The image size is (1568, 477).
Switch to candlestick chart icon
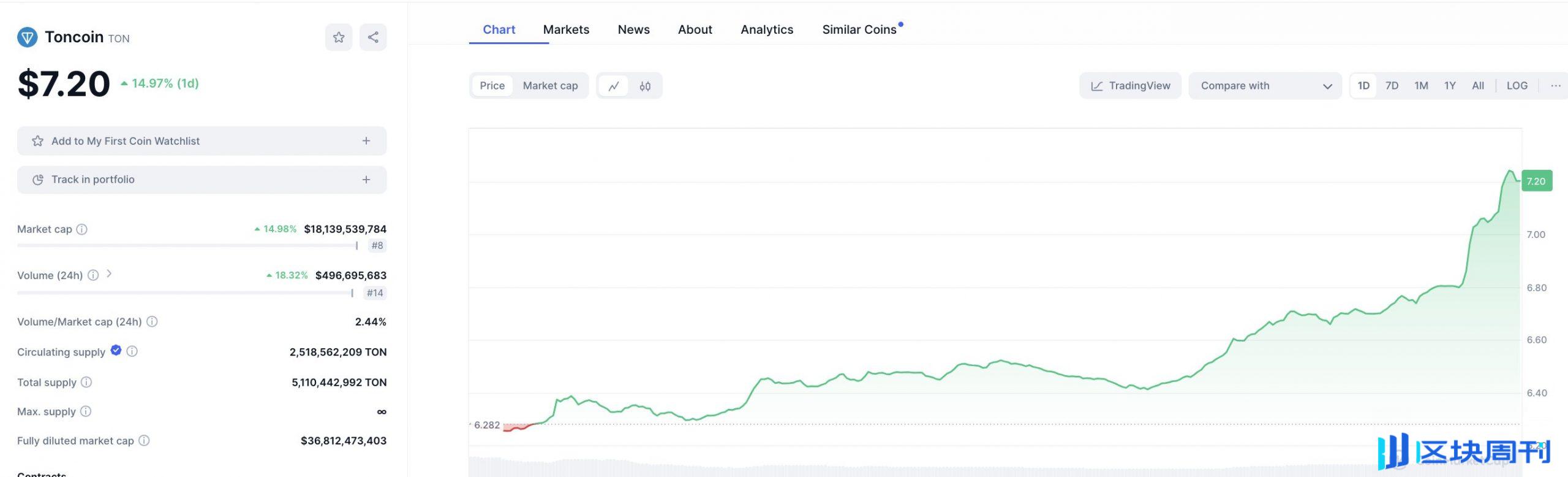coord(645,86)
